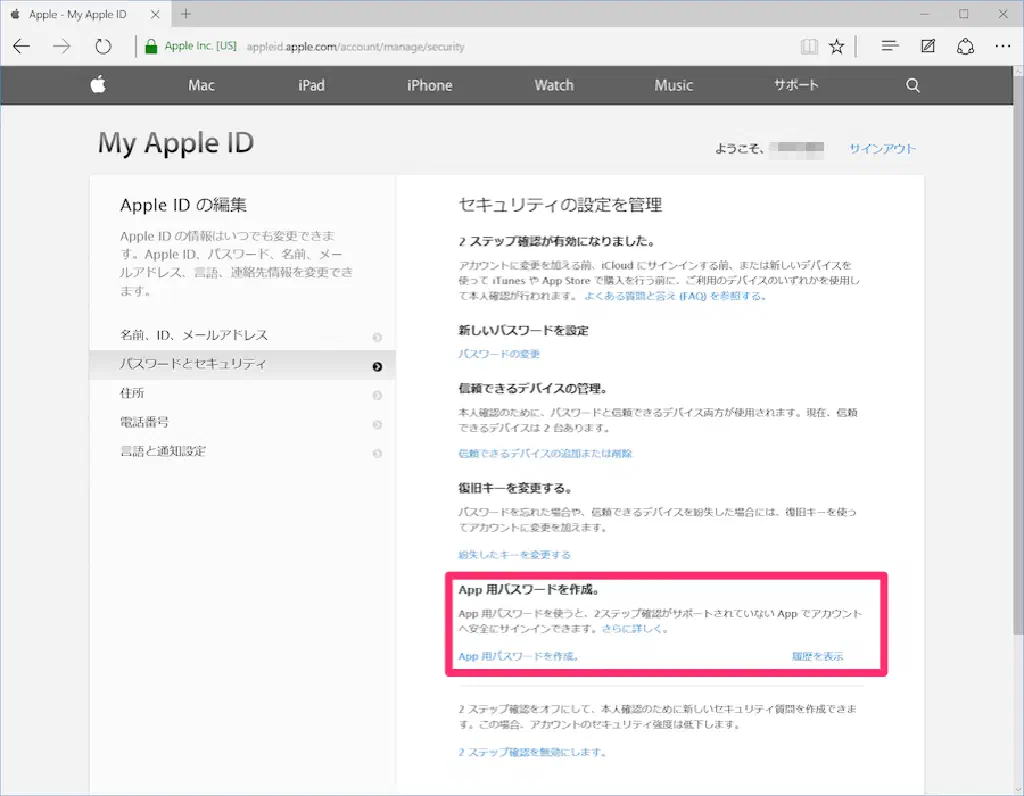Click the Apple logo in navigation bar
Screen dimensions: 1024x796
(98, 85)
